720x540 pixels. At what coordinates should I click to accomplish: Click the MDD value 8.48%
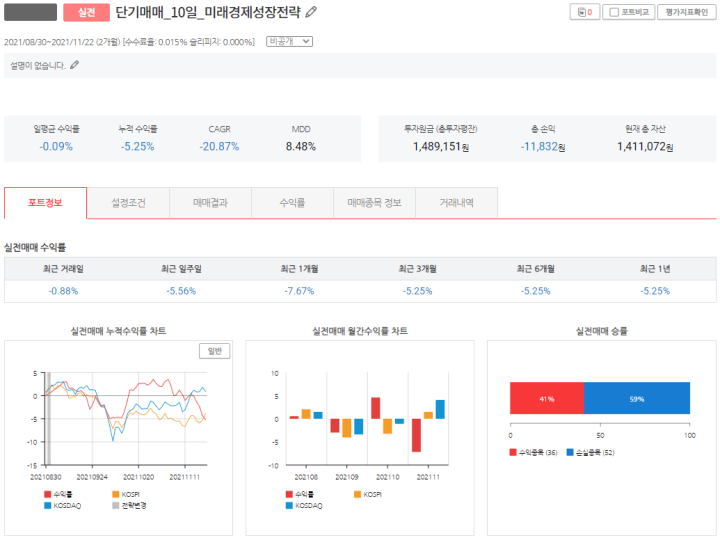[x=301, y=146]
